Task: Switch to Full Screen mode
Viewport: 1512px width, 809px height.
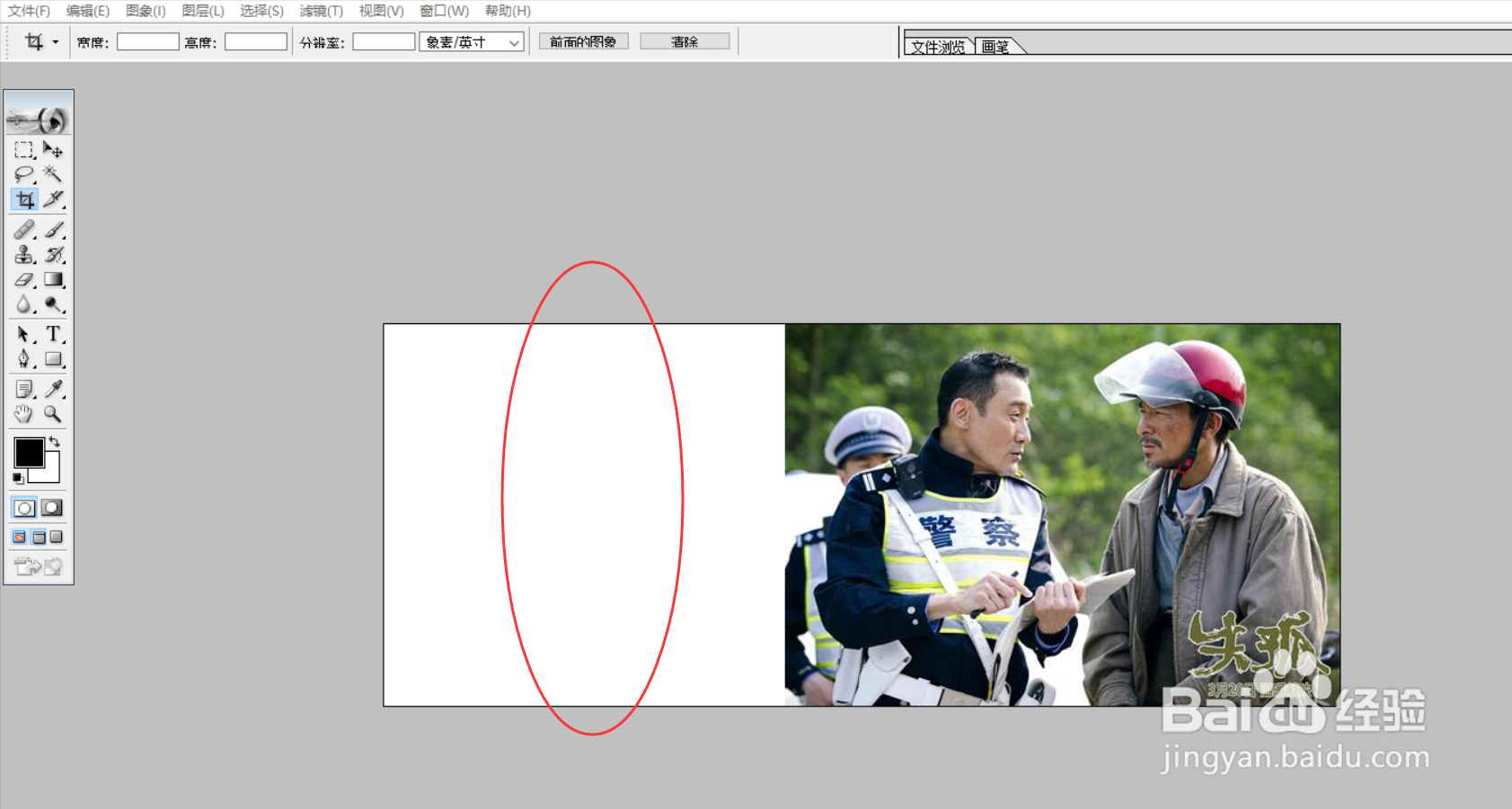Action: point(57,537)
